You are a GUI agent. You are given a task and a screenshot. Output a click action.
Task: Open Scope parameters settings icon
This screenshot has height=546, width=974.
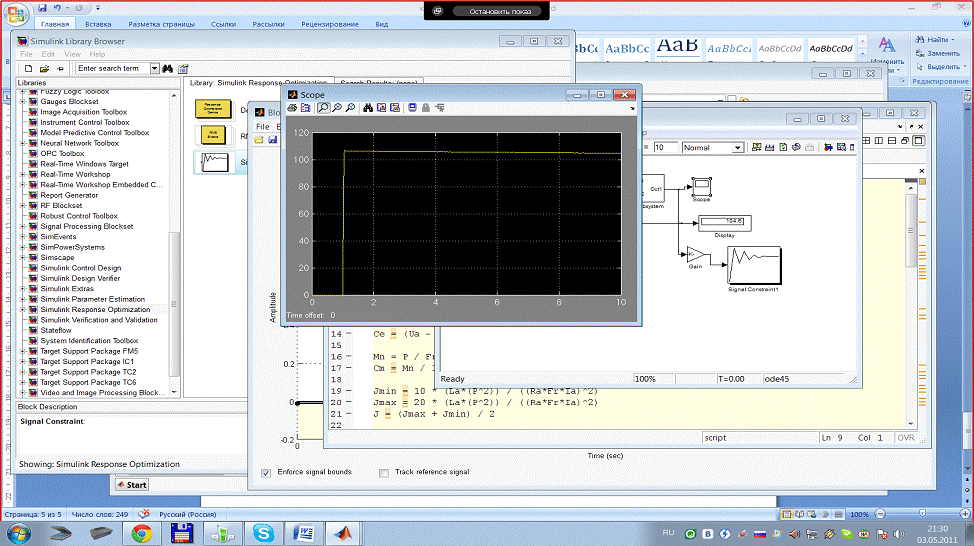(306, 107)
